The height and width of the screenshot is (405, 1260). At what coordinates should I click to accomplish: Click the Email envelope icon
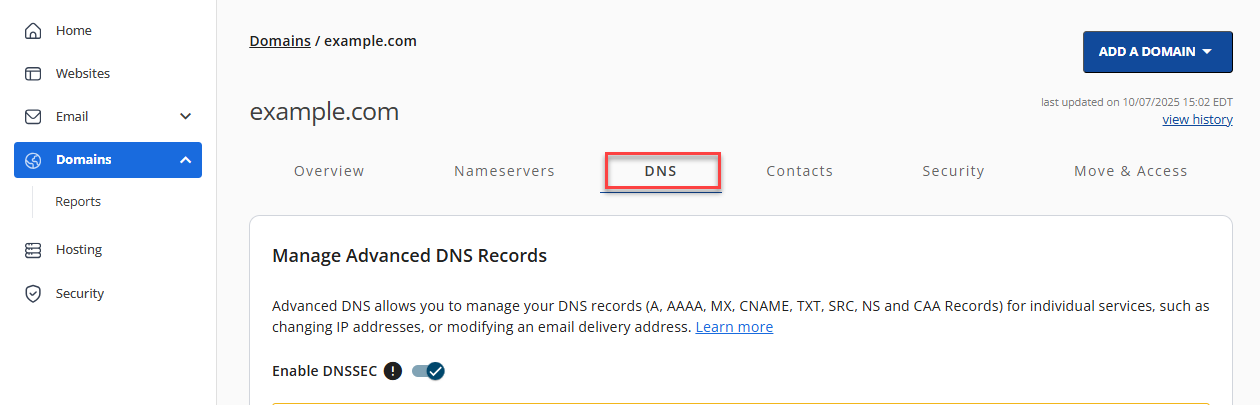pyautogui.click(x=33, y=117)
